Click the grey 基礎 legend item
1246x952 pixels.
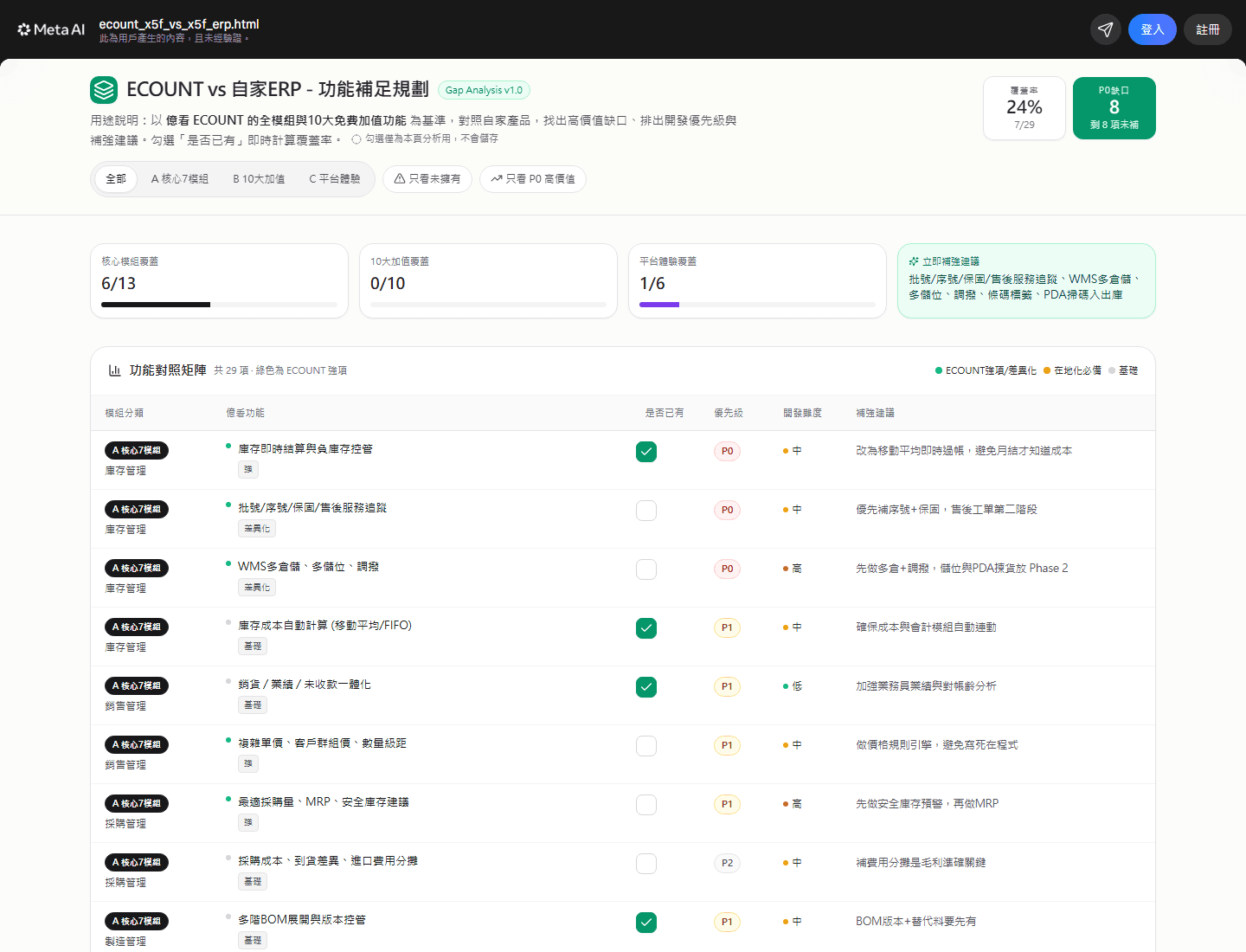pos(1123,370)
